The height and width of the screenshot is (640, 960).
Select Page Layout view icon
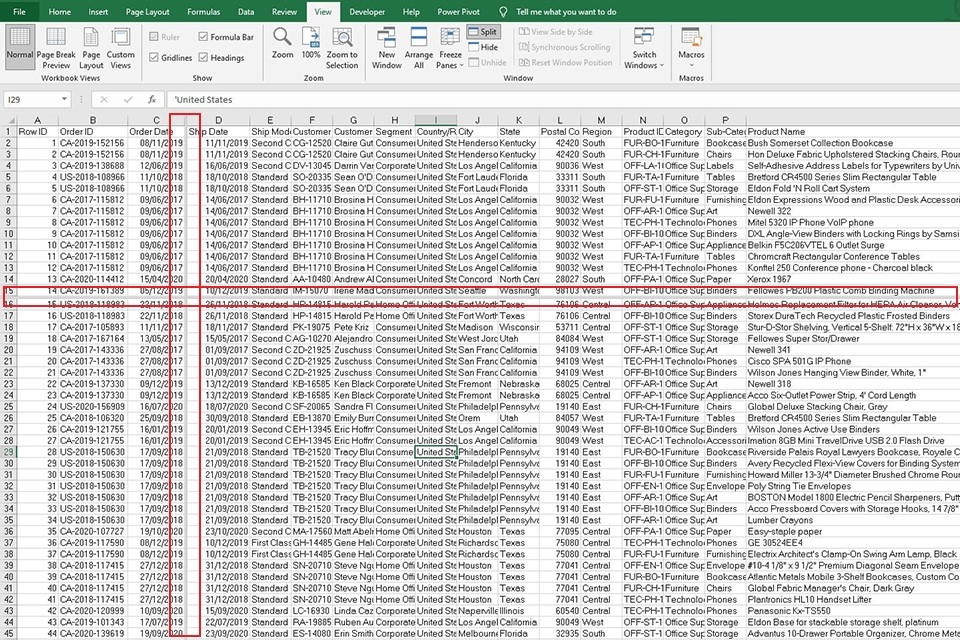point(91,46)
